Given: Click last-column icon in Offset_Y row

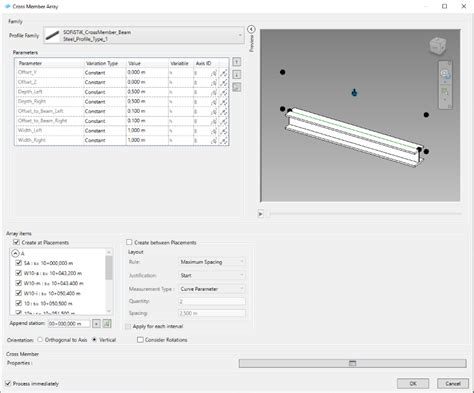Looking at the screenshot, I should [x=224, y=73].
